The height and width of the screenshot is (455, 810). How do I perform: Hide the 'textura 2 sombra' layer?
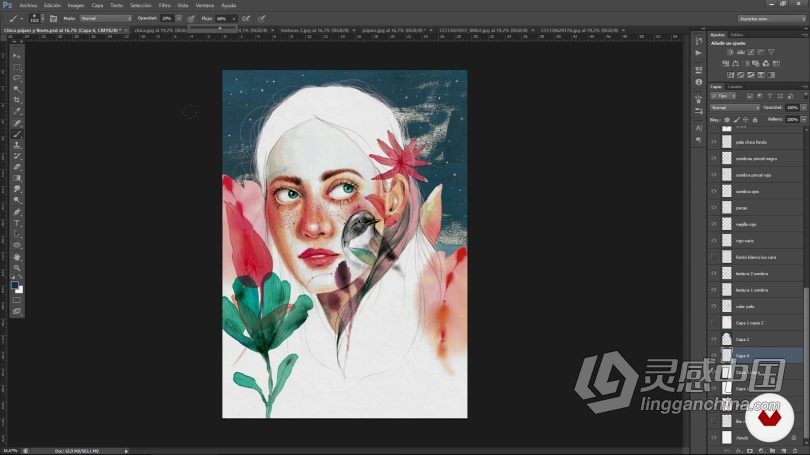click(x=714, y=274)
